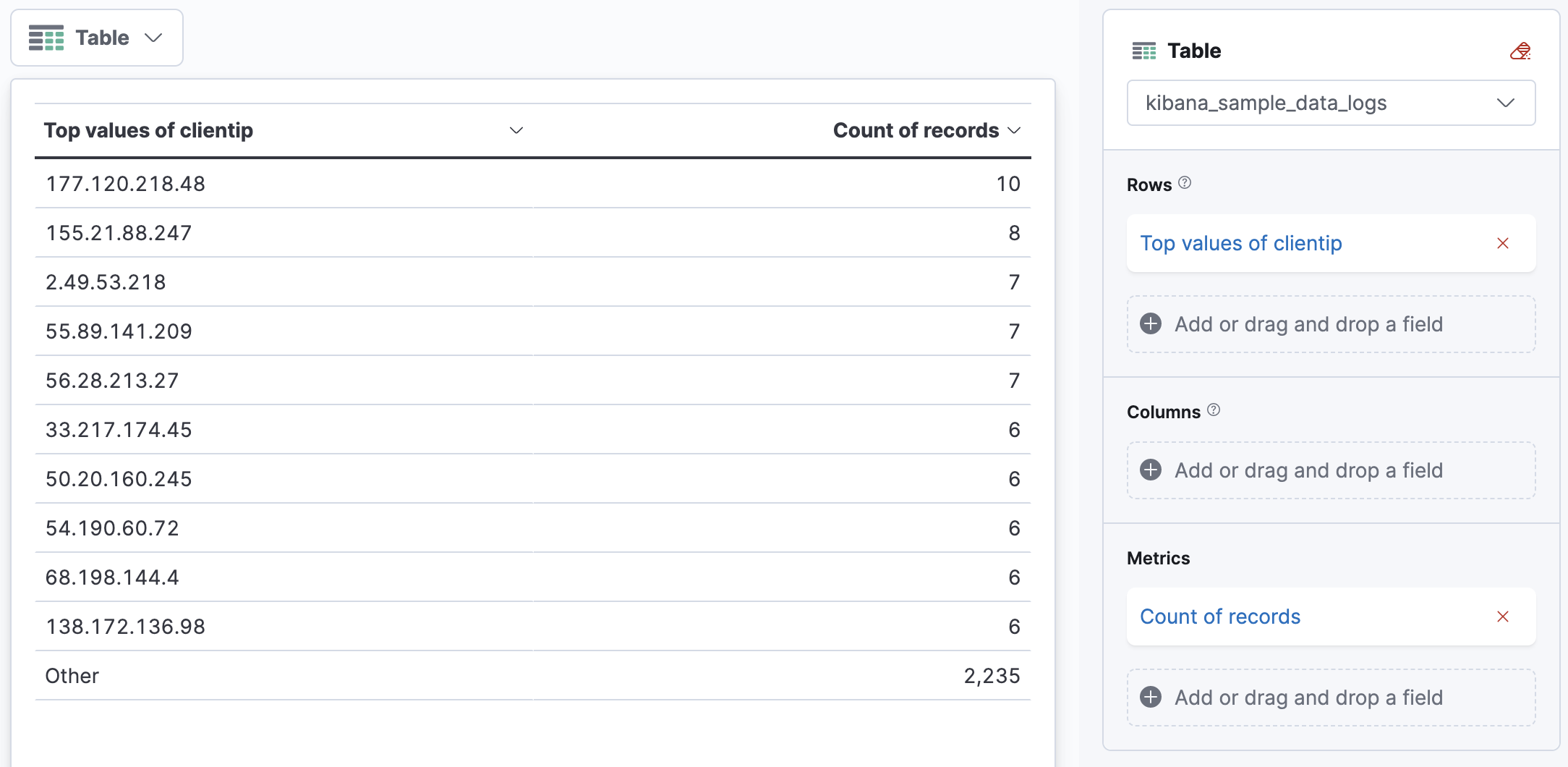Open the Table visualization type dropdown

pyautogui.click(x=97, y=38)
